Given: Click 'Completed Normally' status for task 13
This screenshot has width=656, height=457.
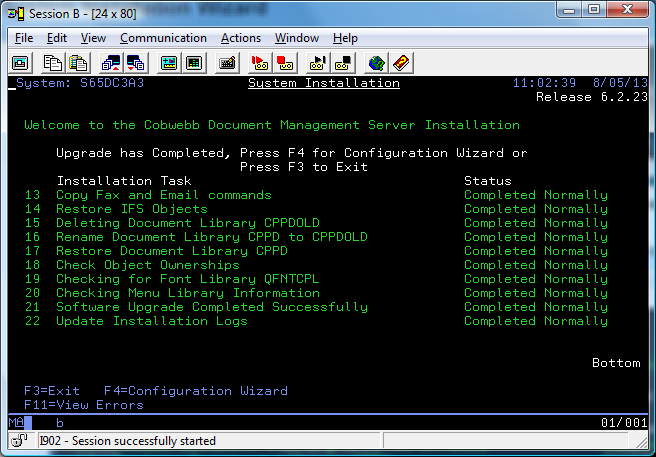Looking at the screenshot, I should point(536,195).
